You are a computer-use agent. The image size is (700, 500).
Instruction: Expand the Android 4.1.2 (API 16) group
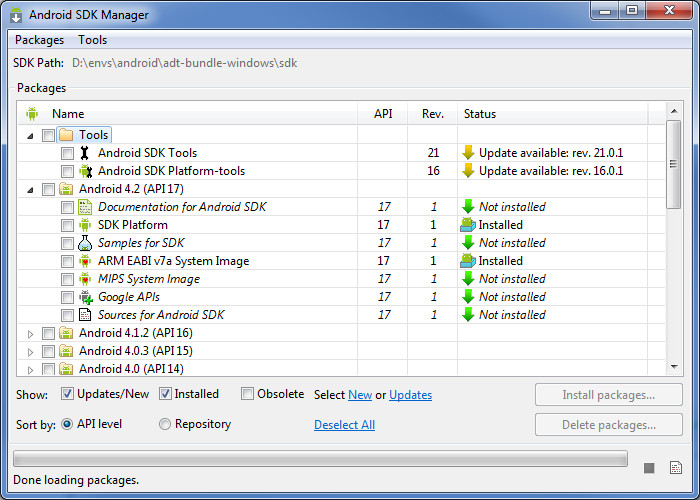click(30, 334)
